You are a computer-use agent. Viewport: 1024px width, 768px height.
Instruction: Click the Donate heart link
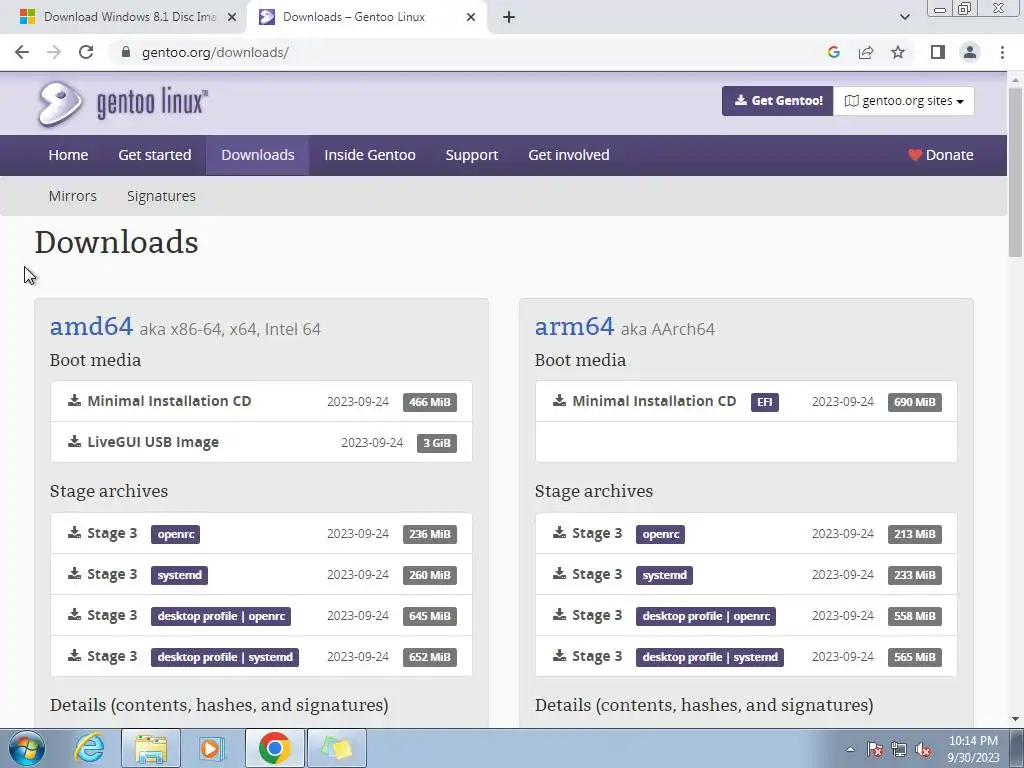[x=940, y=155]
